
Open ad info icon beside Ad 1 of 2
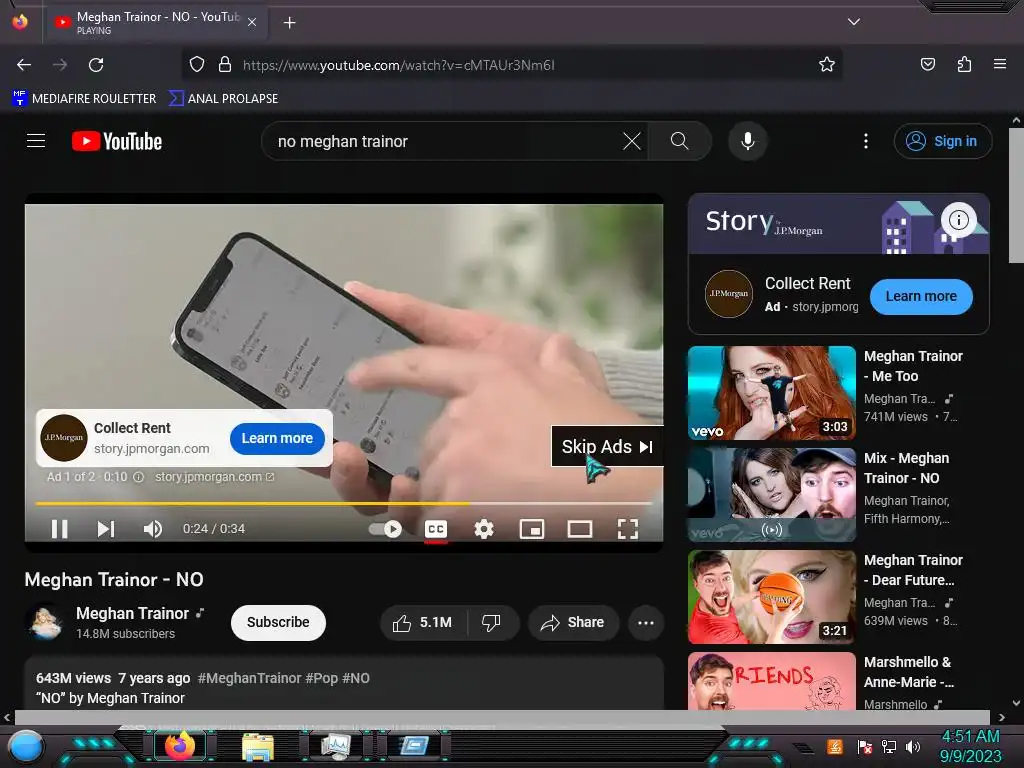138,477
